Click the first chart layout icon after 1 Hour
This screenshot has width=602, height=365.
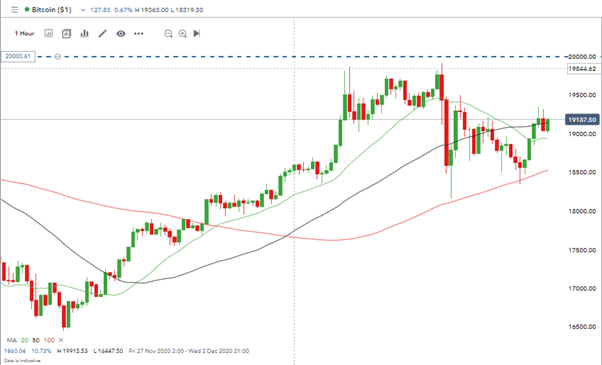pos(48,33)
